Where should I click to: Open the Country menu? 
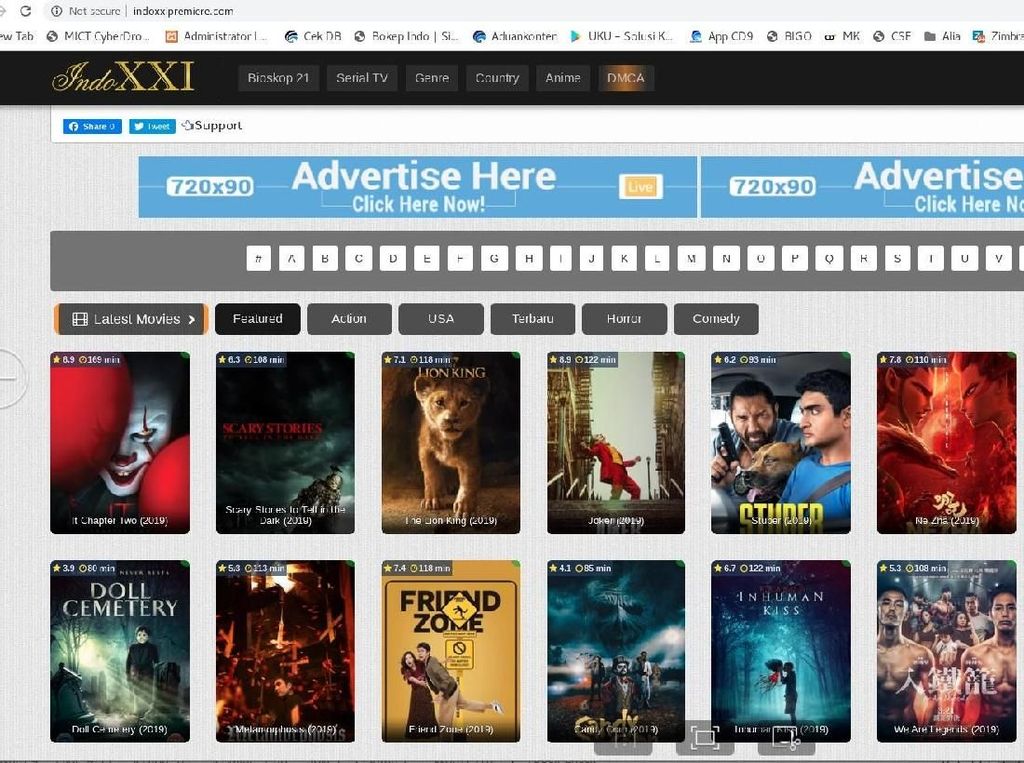coord(497,78)
